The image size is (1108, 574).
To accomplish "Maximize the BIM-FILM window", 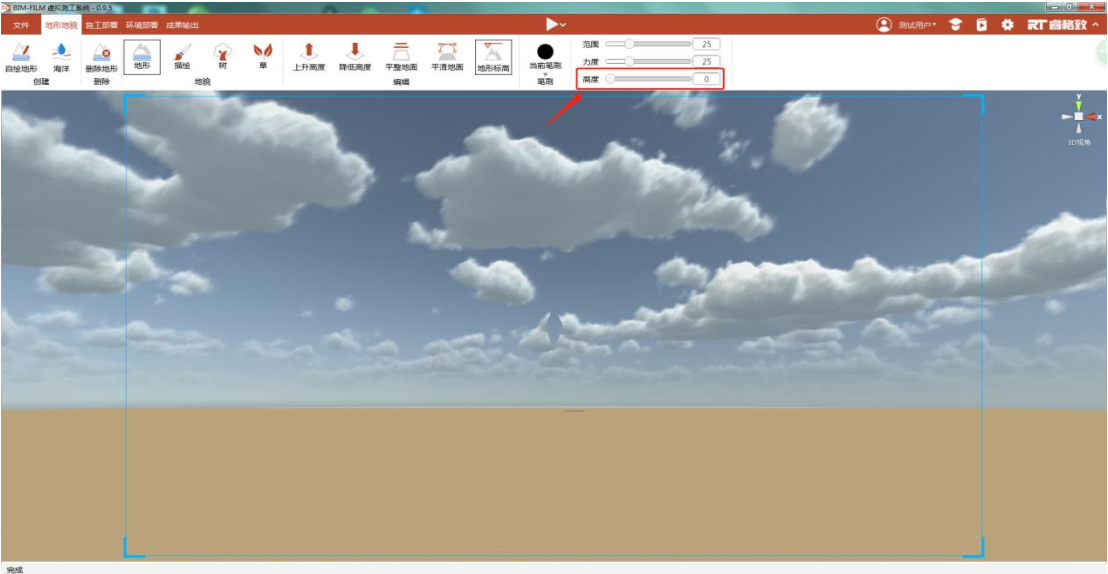I will click(x=1070, y=6).
